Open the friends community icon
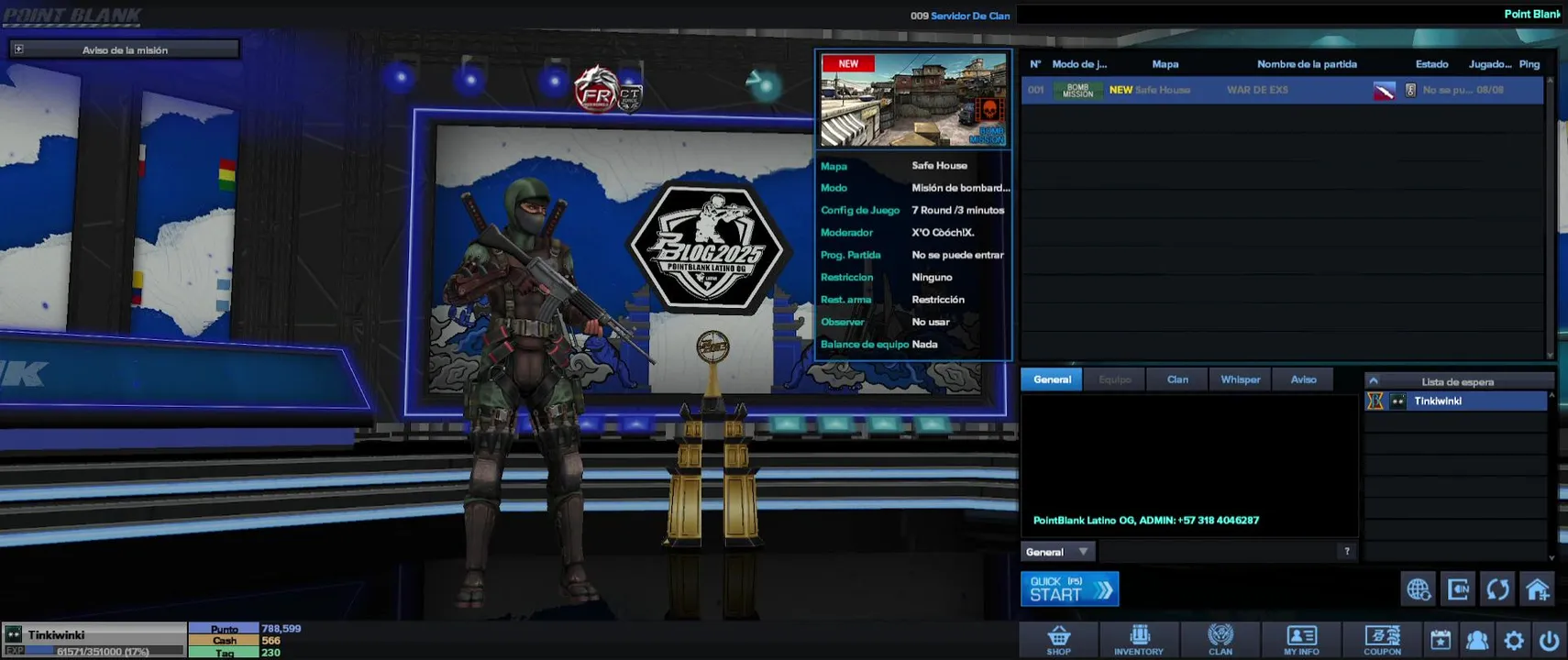Image resolution: width=1568 pixels, height=660 pixels. (1477, 640)
